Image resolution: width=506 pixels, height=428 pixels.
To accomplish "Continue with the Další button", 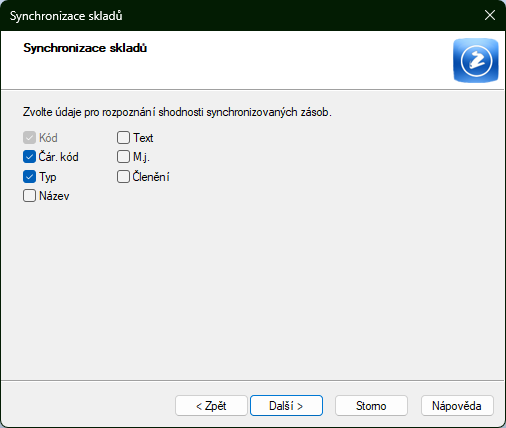I will click(x=286, y=406).
